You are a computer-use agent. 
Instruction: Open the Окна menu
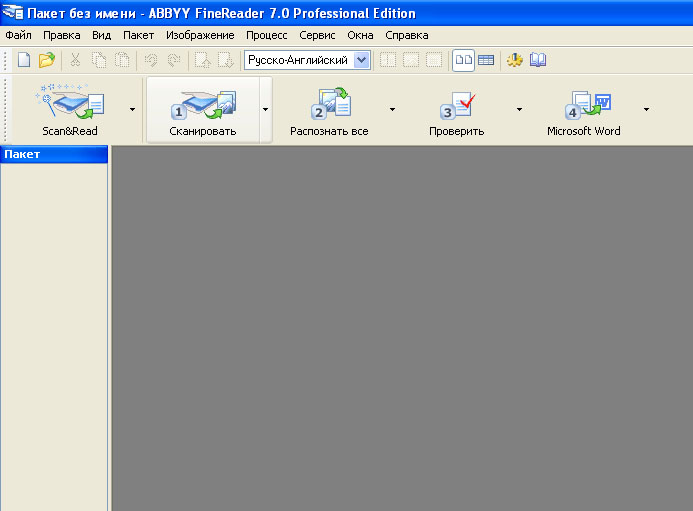360,35
